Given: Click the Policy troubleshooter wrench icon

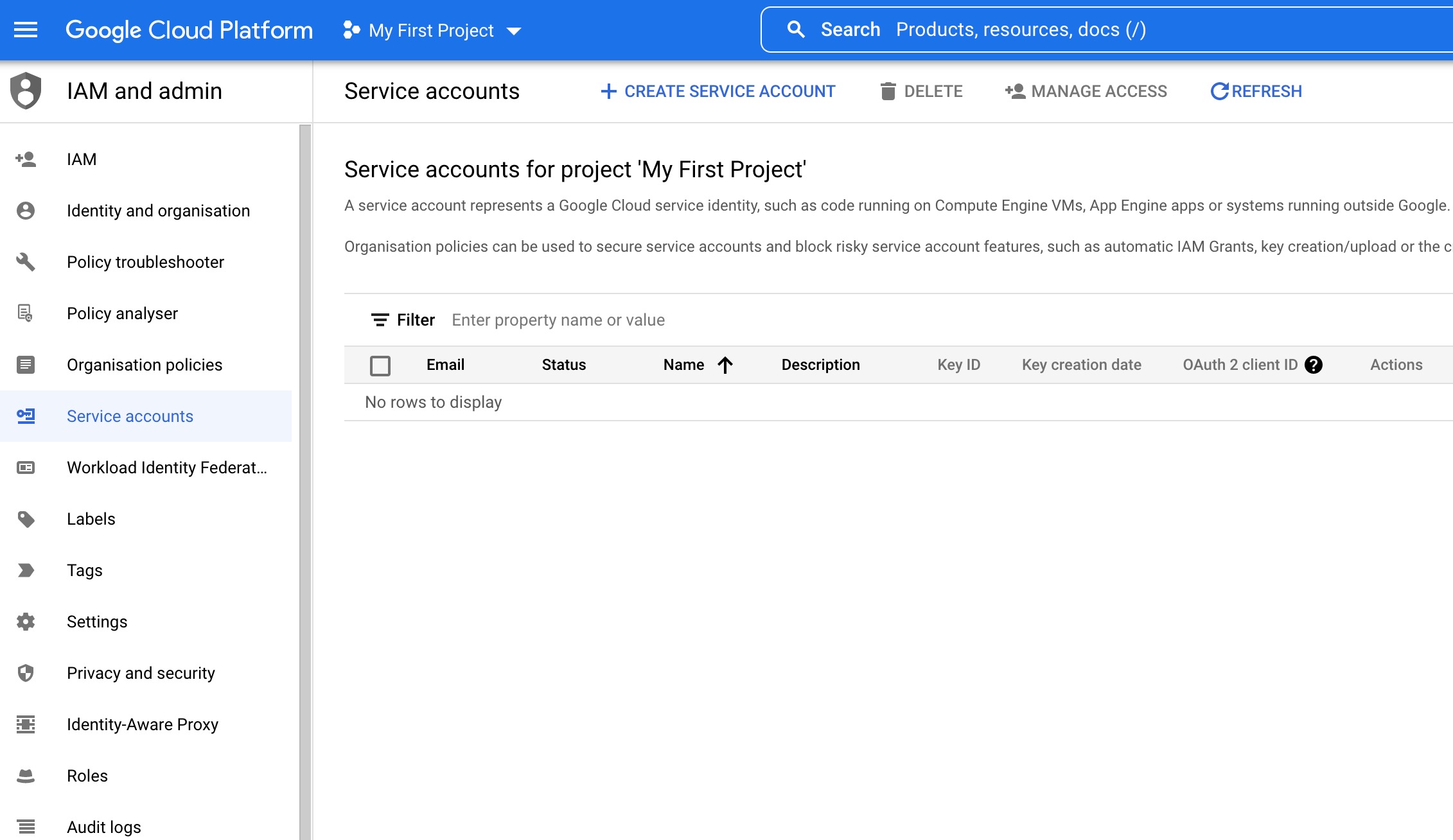Looking at the screenshot, I should coord(26,262).
